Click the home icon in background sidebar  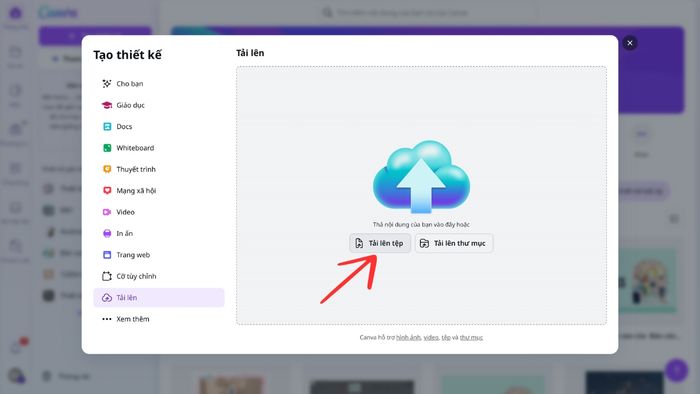pos(16,13)
